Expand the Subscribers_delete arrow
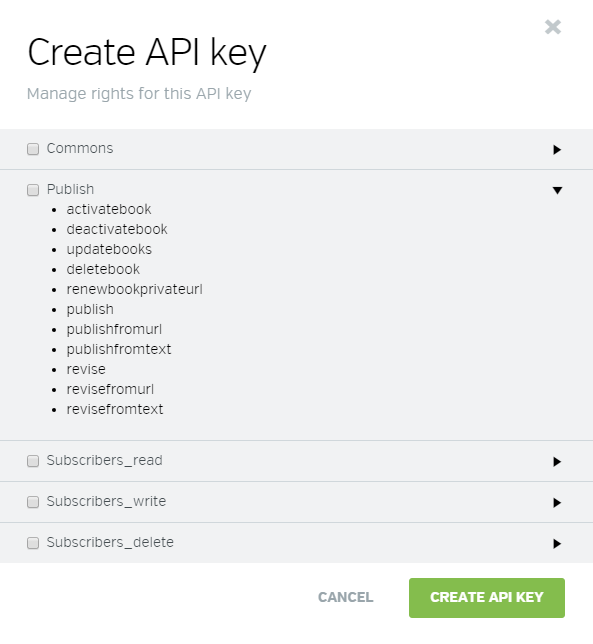Viewport: 593px width, 644px height. click(x=557, y=544)
